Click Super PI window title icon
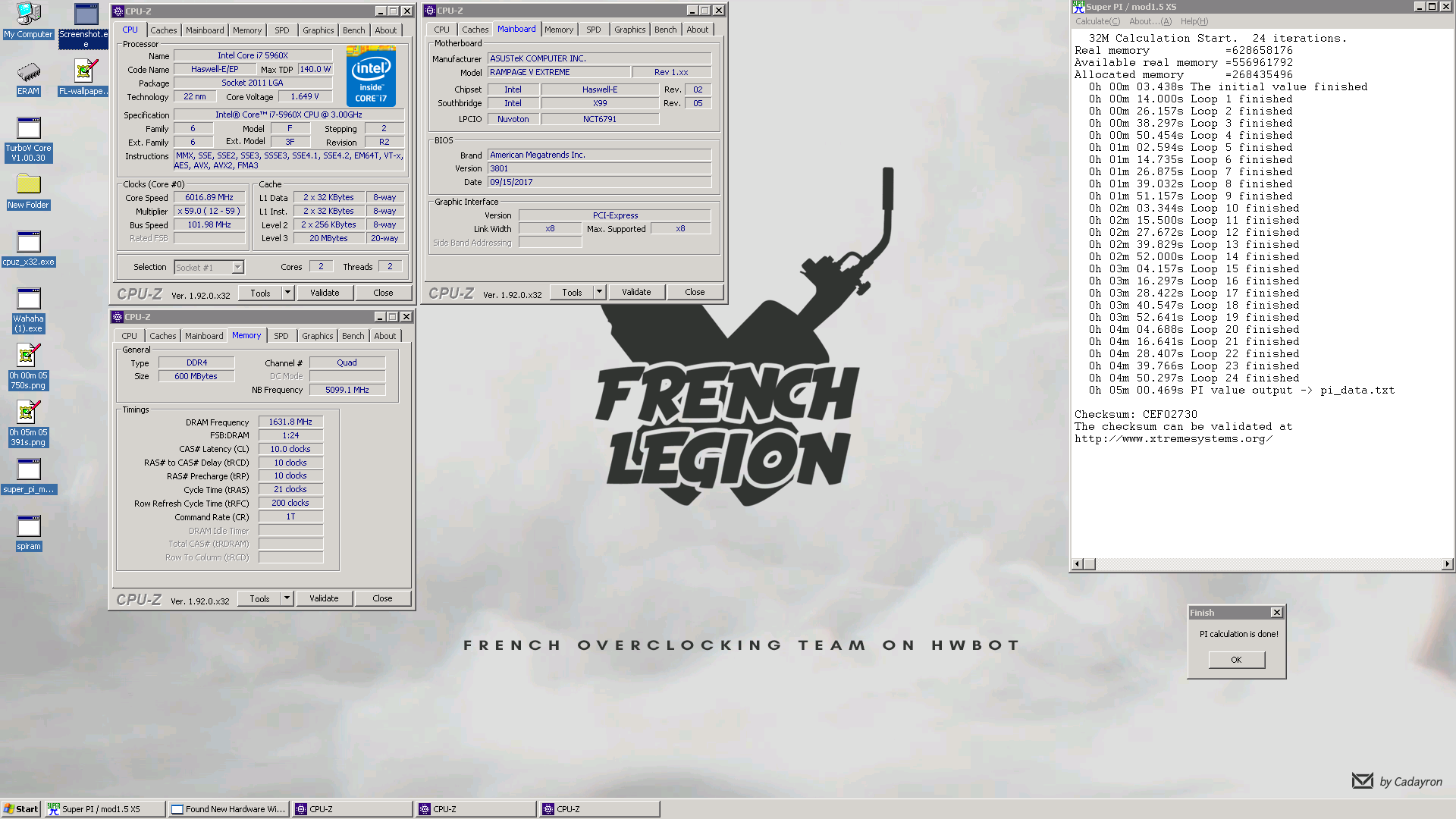This screenshot has width=1456, height=819. click(1078, 7)
